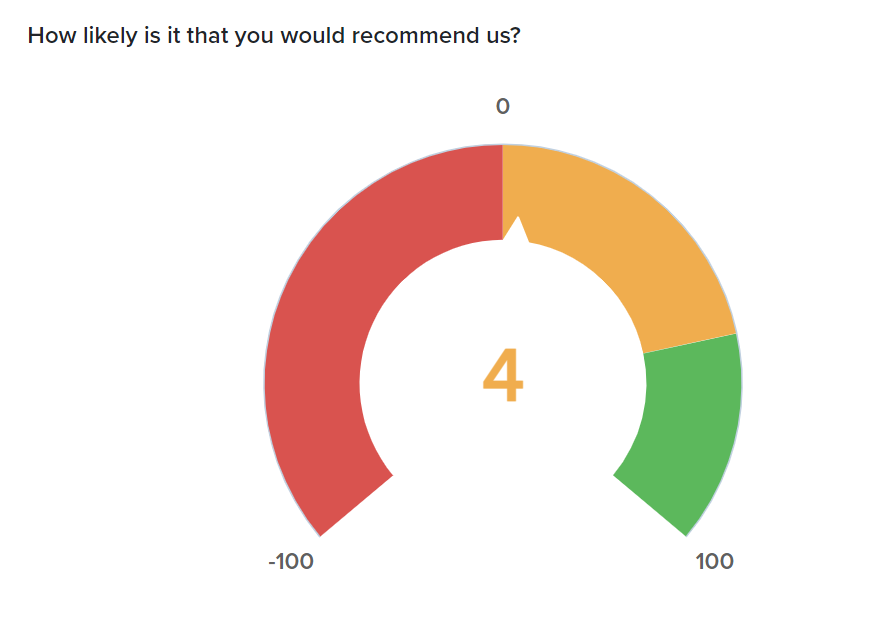Click the orange score number 4

[x=502, y=376]
